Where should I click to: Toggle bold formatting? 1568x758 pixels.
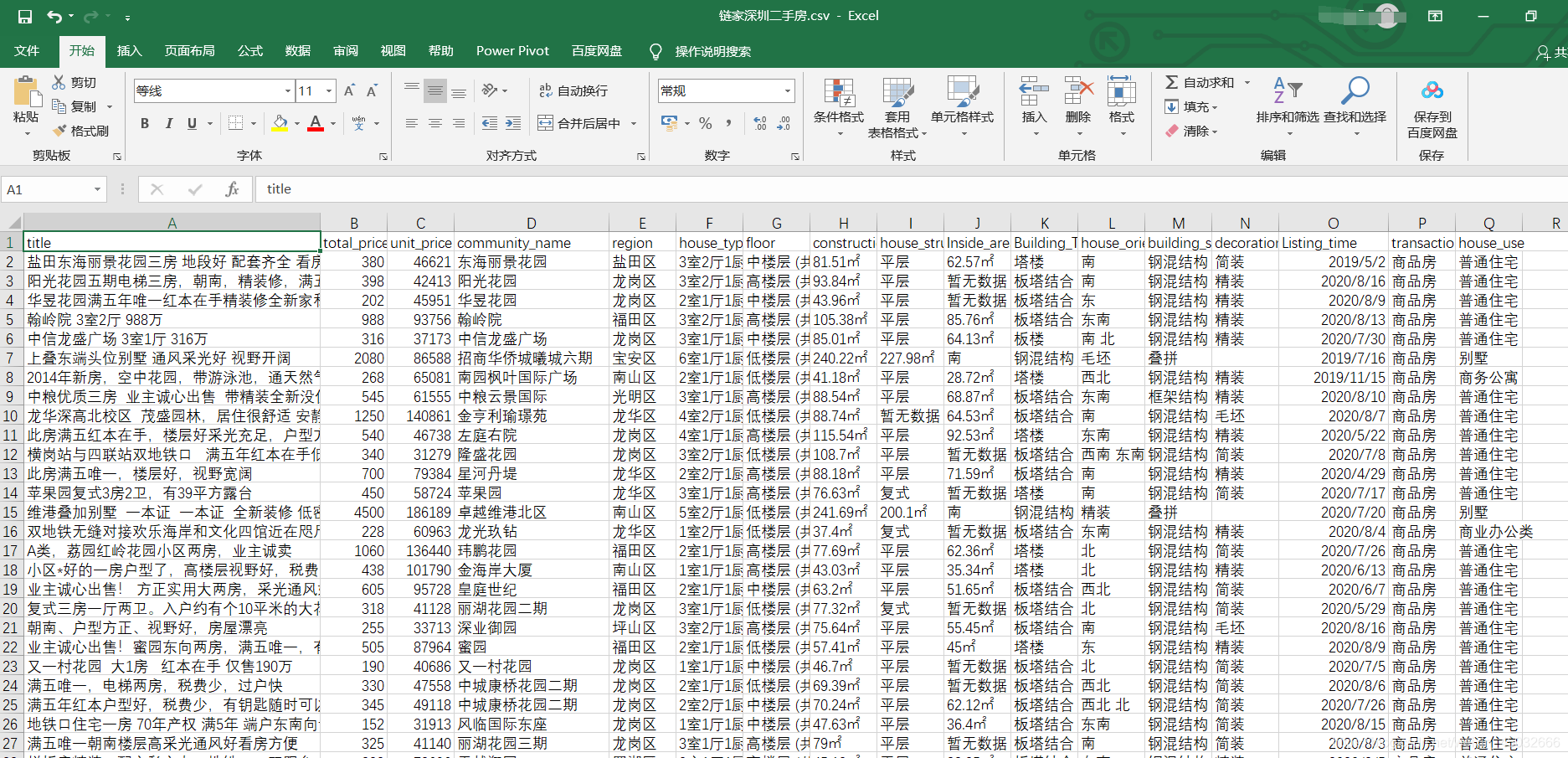tap(145, 123)
